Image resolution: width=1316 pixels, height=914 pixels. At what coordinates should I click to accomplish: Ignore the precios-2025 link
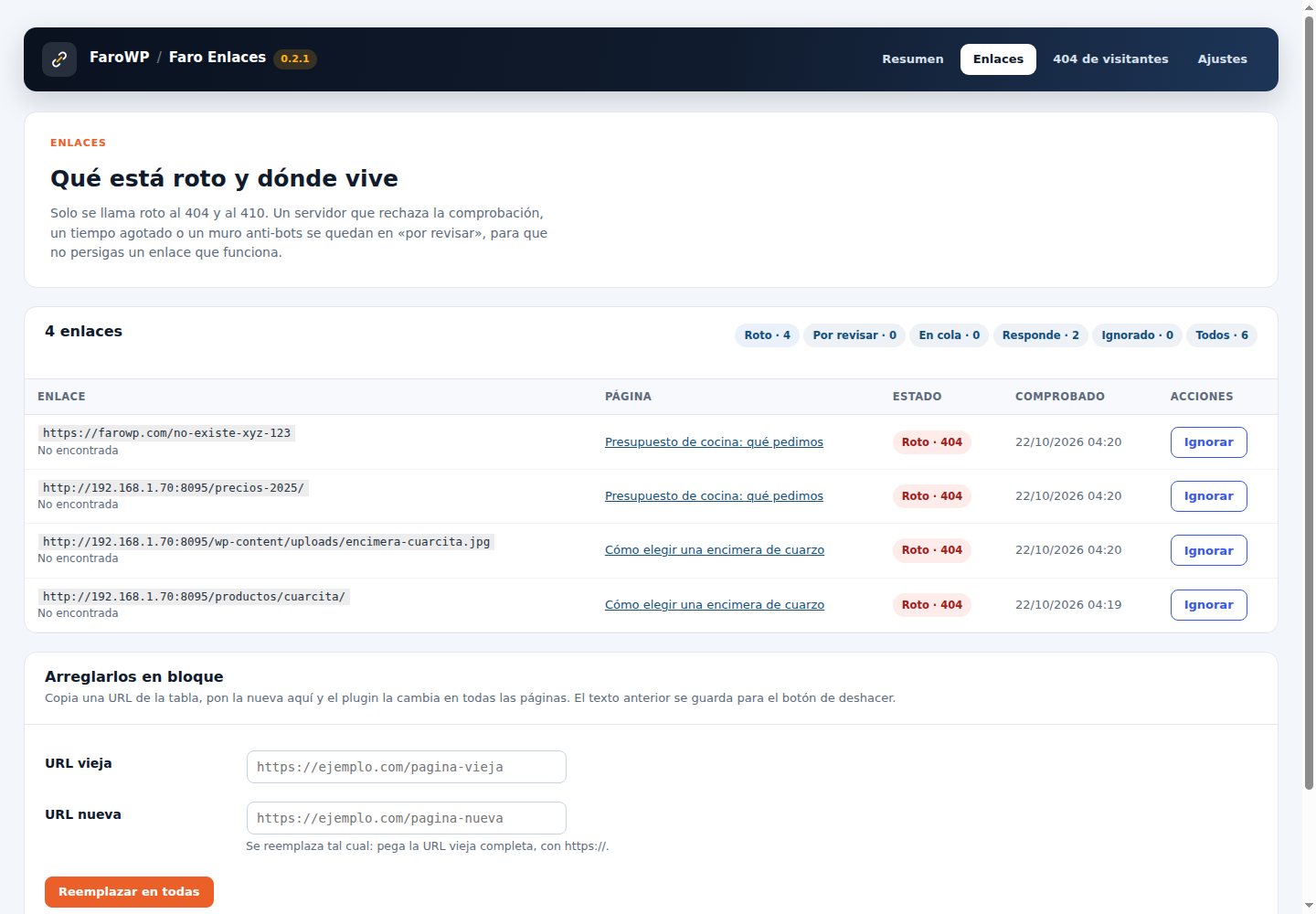click(1208, 496)
